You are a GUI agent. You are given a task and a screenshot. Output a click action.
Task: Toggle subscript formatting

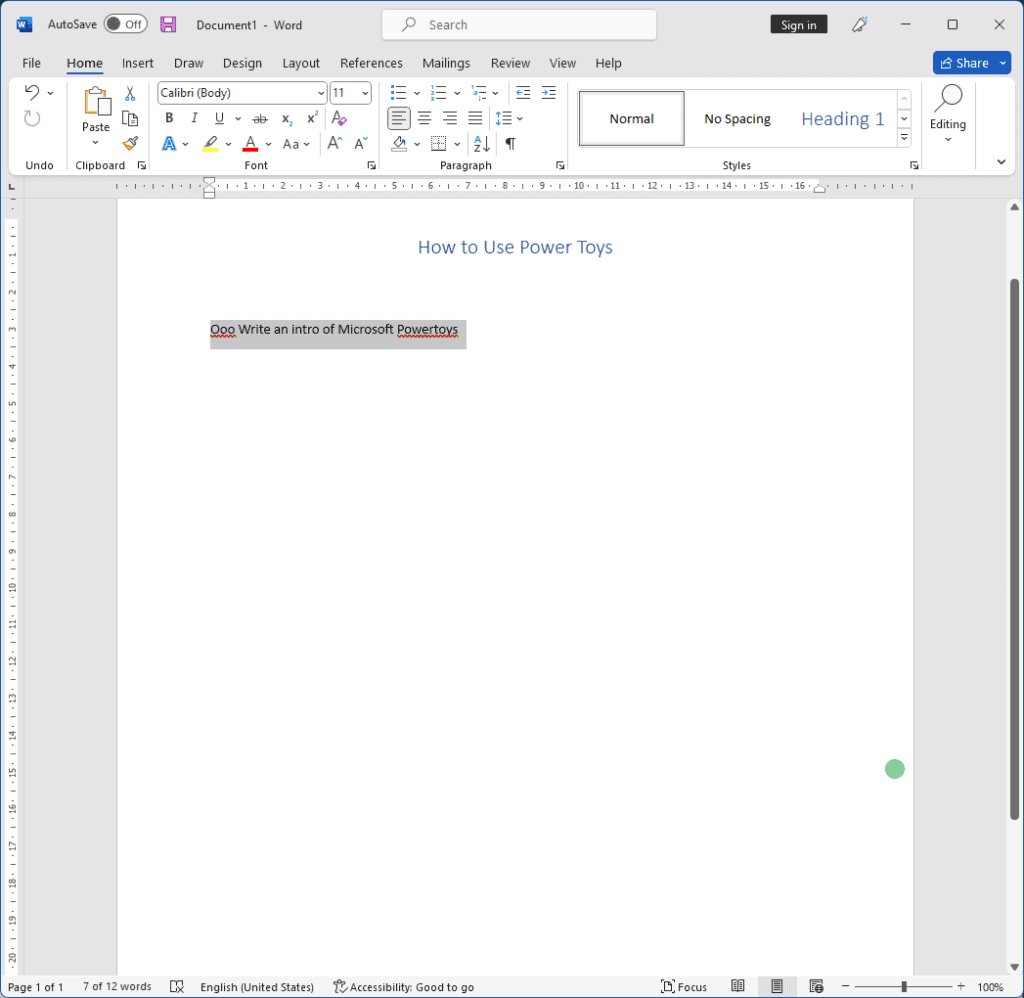287,118
